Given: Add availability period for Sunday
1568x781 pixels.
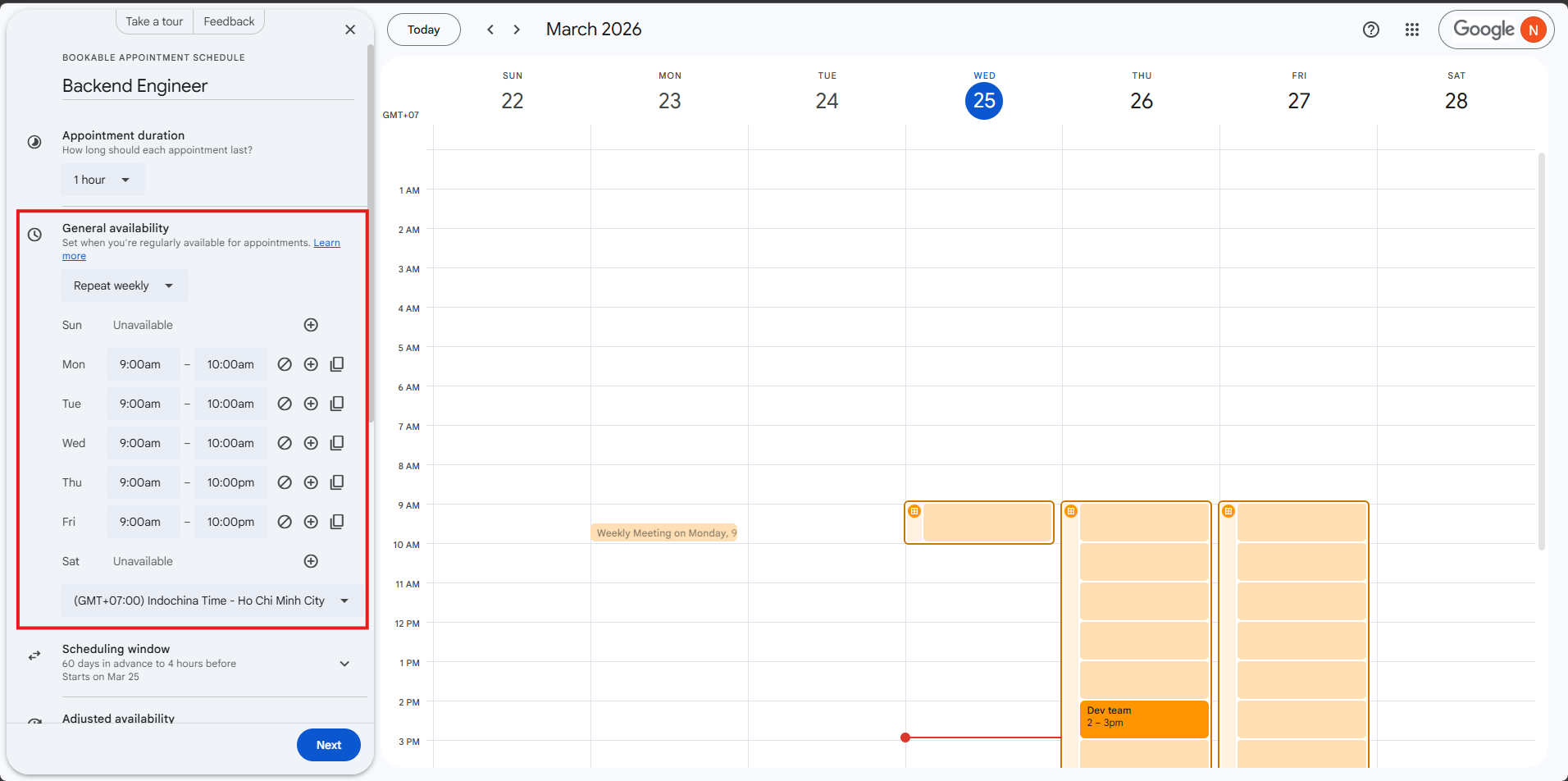Looking at the screenshot, I should coord(311,325).
